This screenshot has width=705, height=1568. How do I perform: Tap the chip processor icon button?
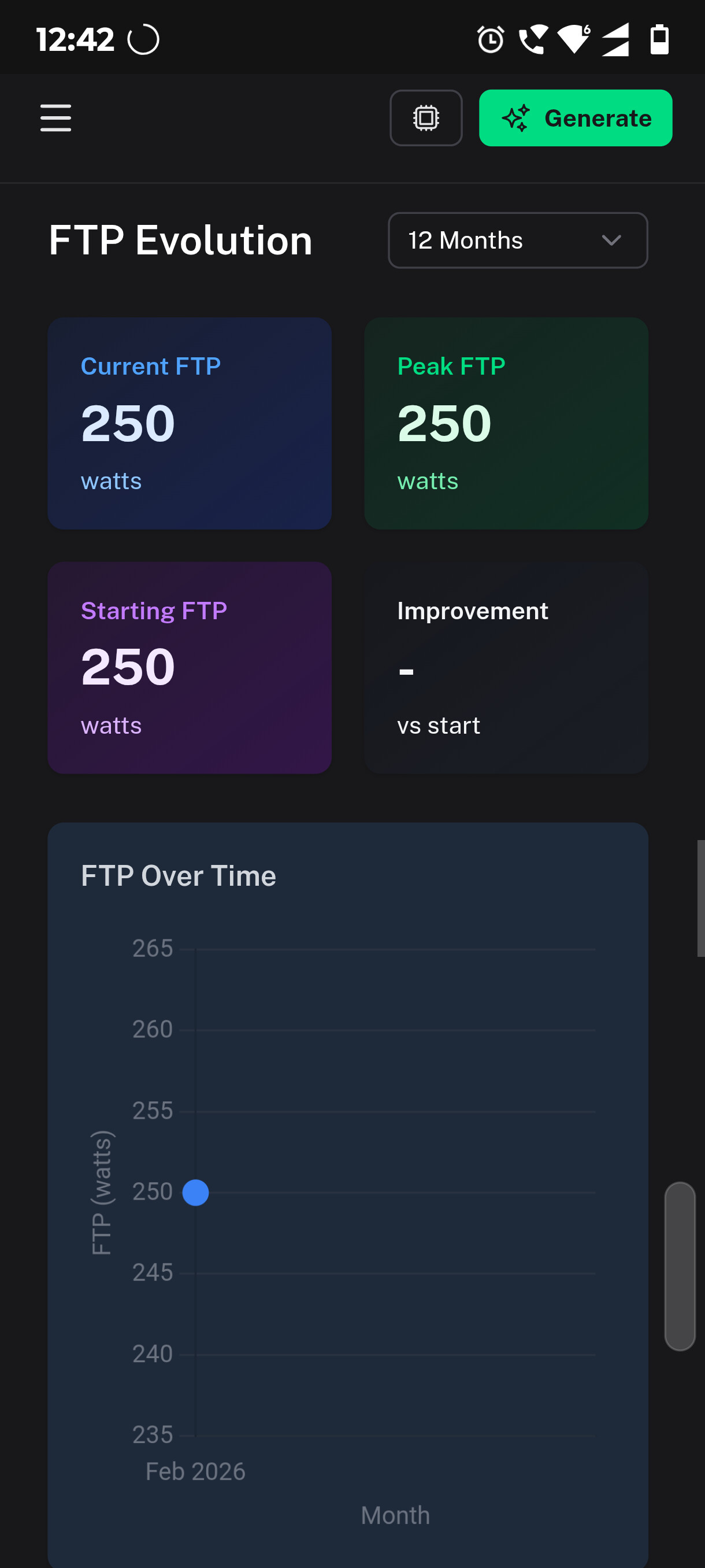pyautogui.click(x=426, y=118)
